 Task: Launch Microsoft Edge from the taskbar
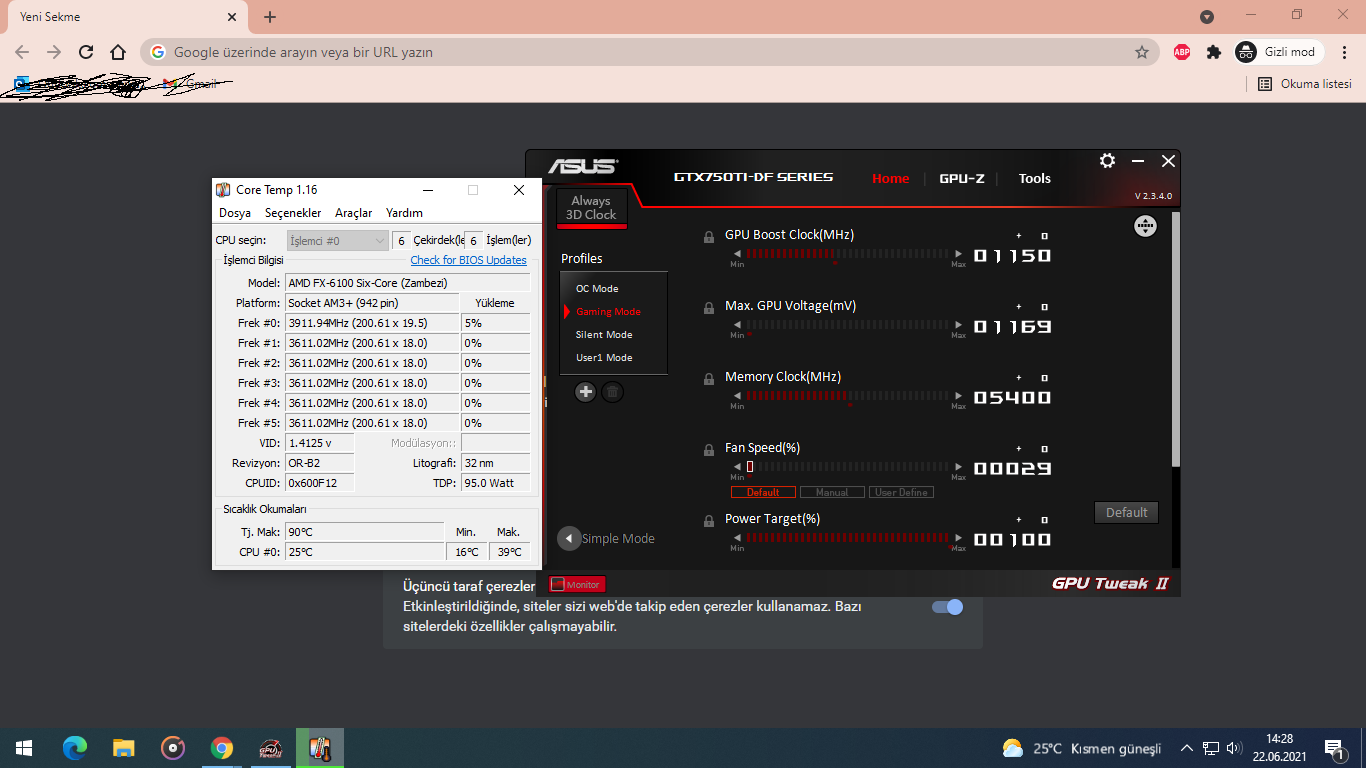click(75, 748)
